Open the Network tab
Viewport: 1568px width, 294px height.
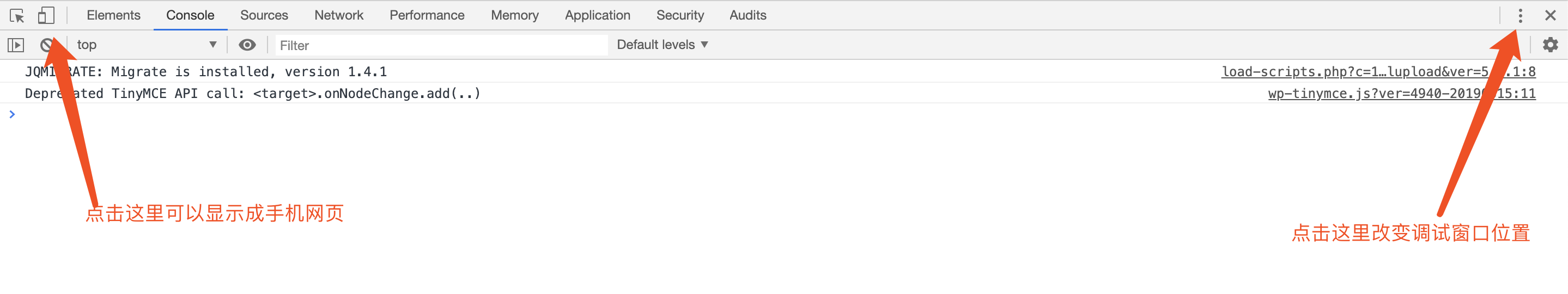click(338, 15)
